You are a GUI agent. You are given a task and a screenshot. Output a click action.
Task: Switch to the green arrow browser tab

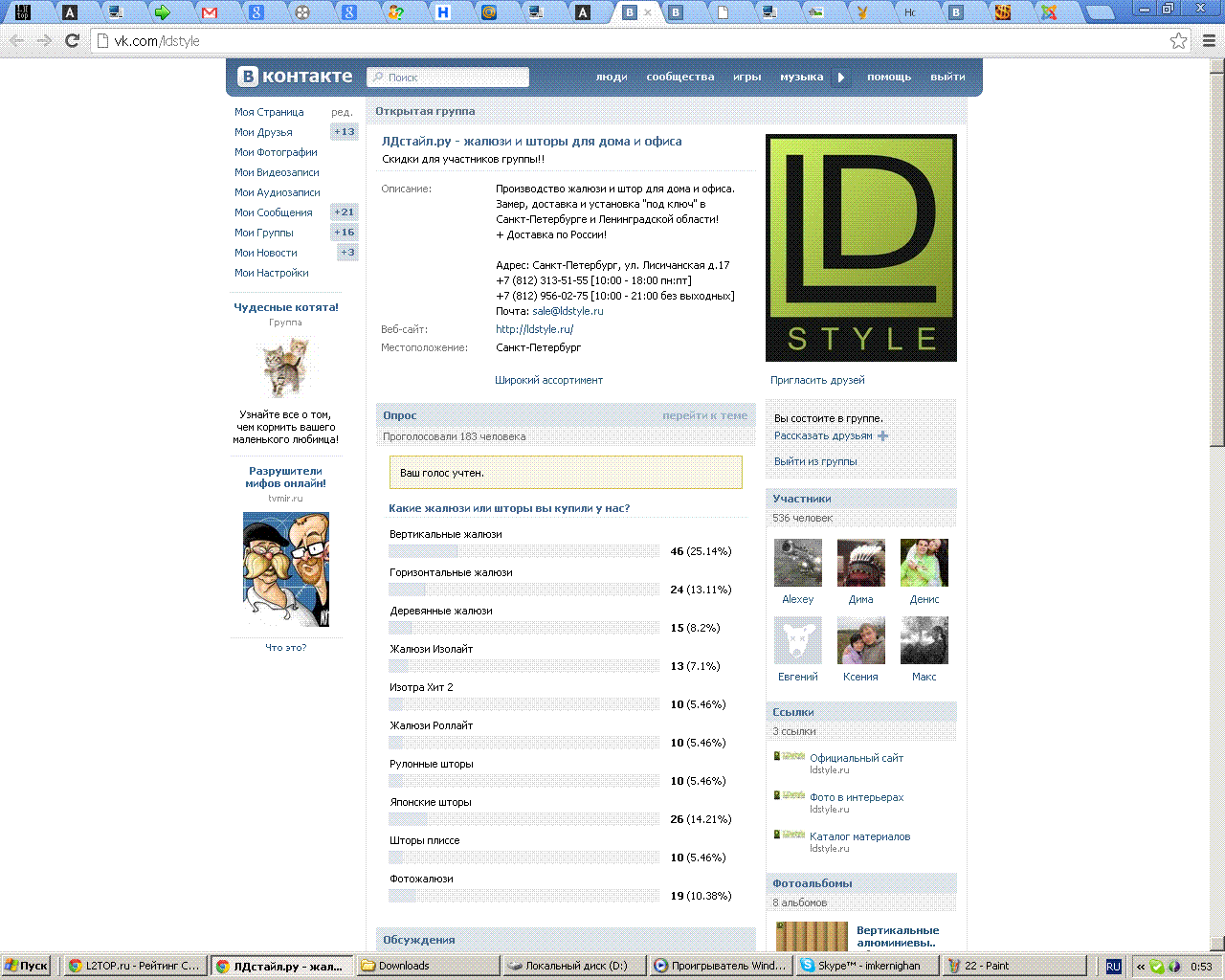tap(163, 12)
